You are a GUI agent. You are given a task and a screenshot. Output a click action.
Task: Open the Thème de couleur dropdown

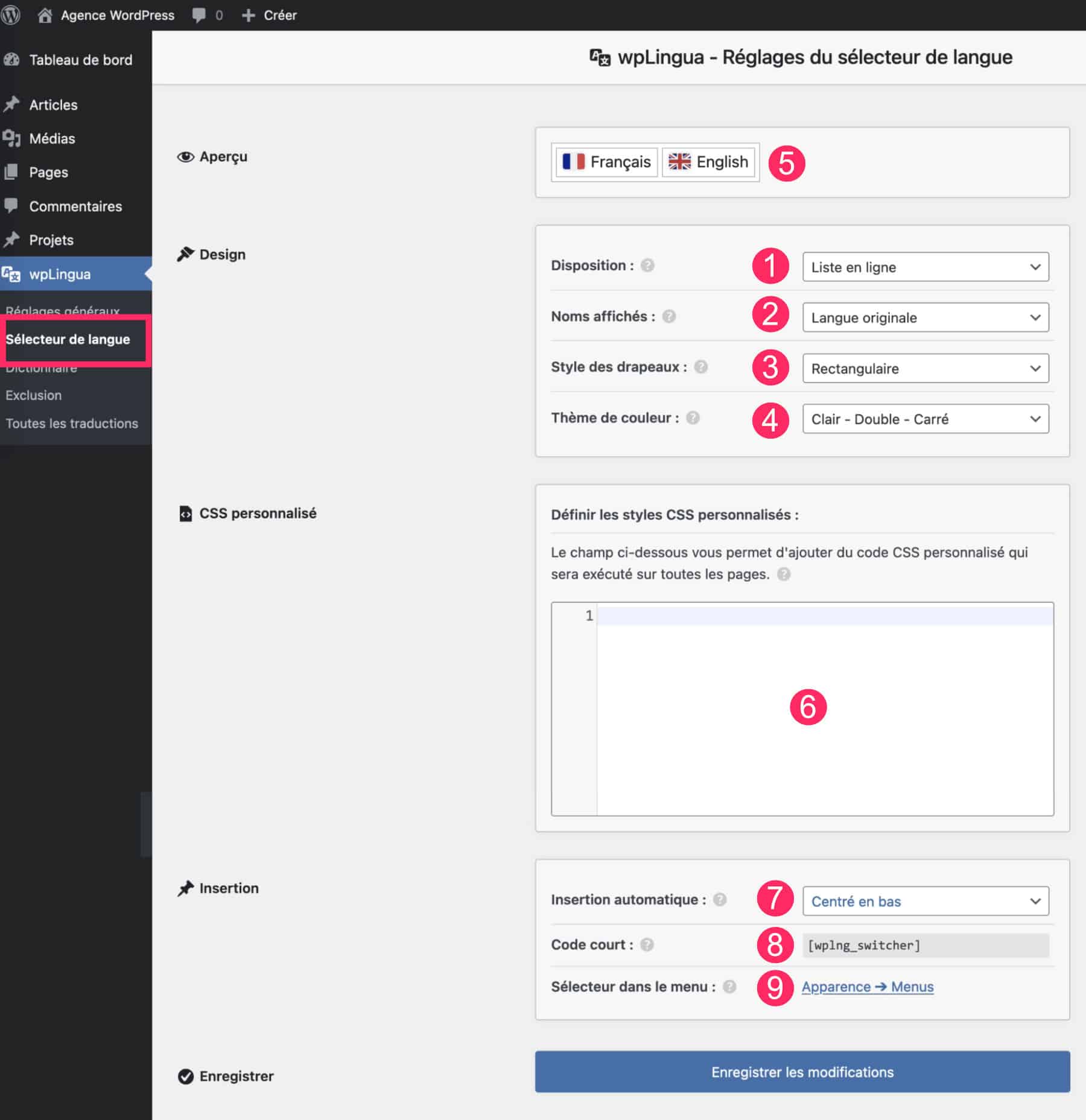926,419
